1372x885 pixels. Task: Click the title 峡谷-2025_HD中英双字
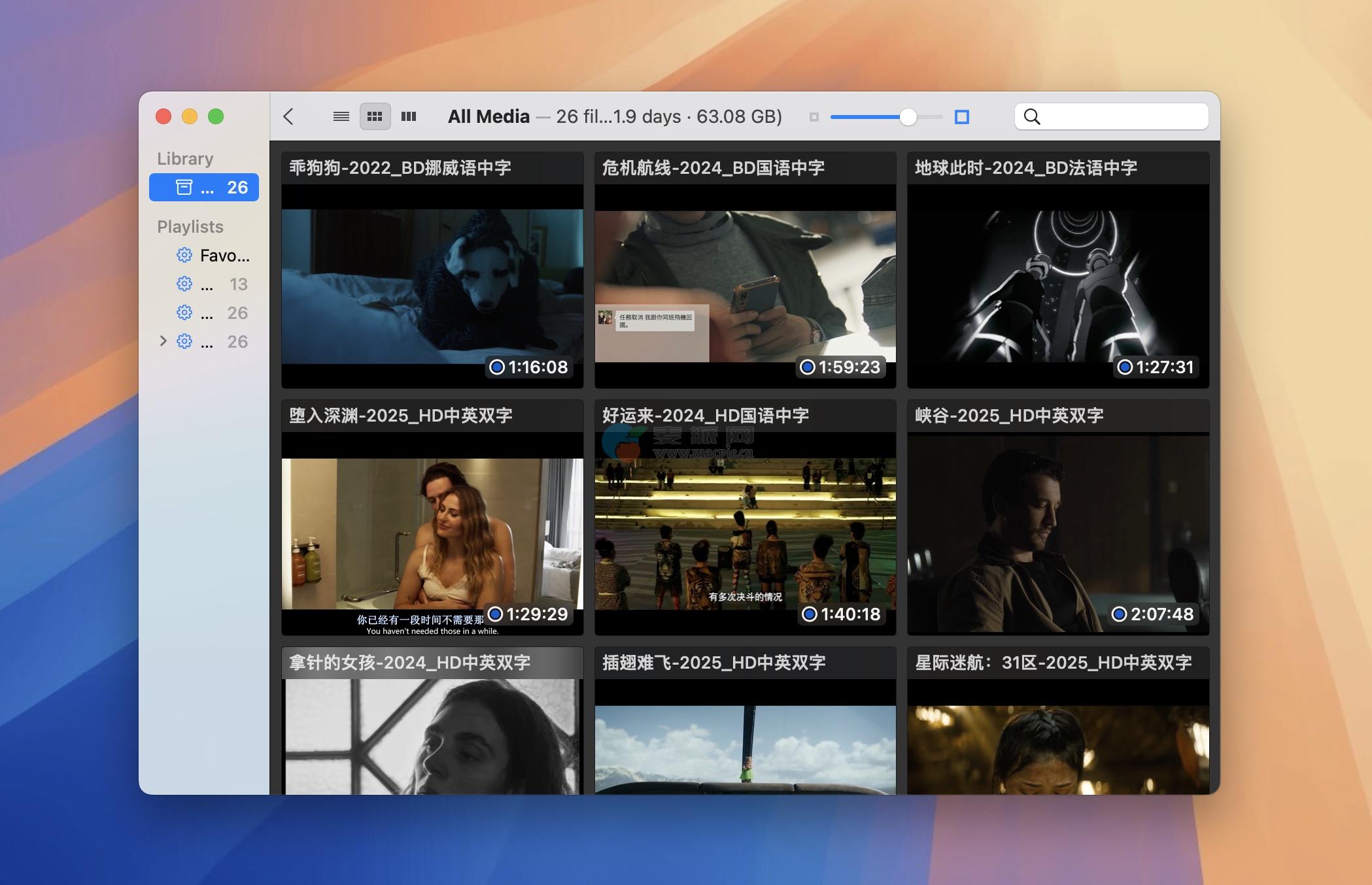click(1009, 416)
